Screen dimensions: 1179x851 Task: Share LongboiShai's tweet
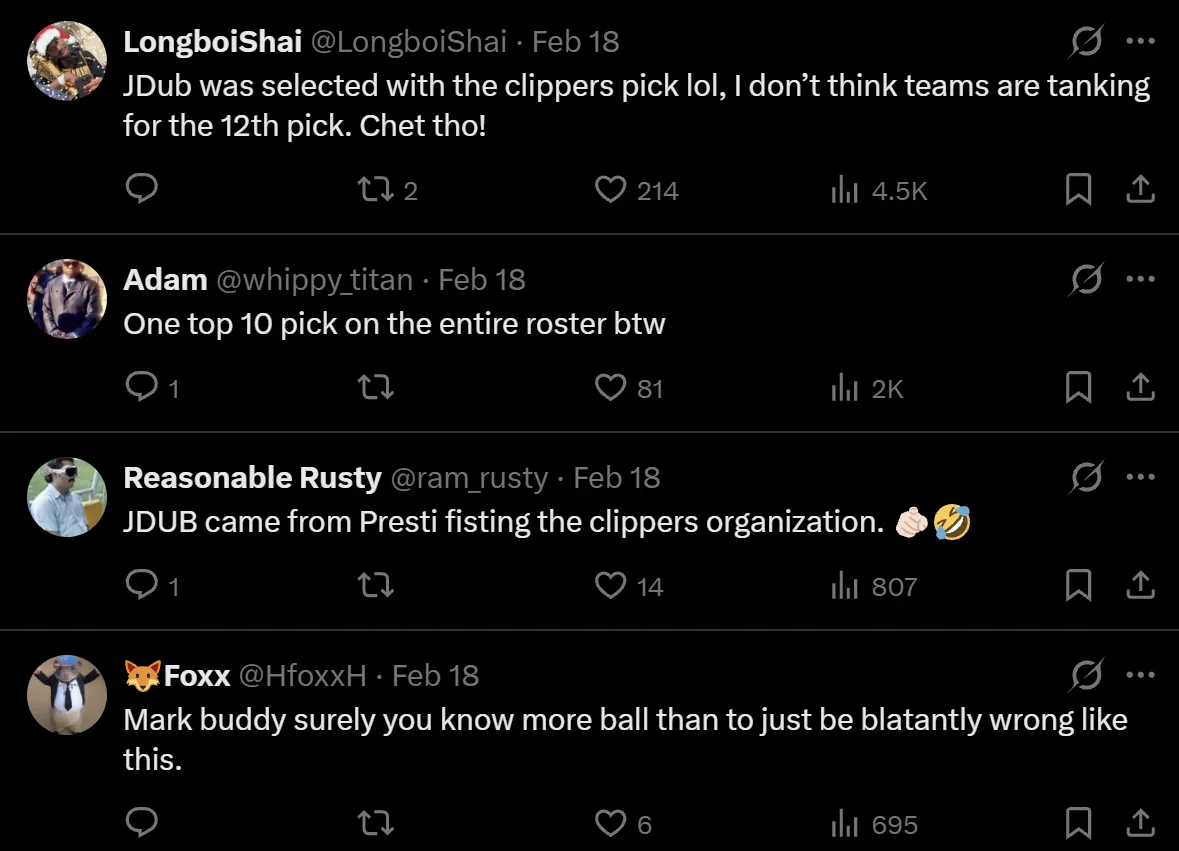point(1140,189)
